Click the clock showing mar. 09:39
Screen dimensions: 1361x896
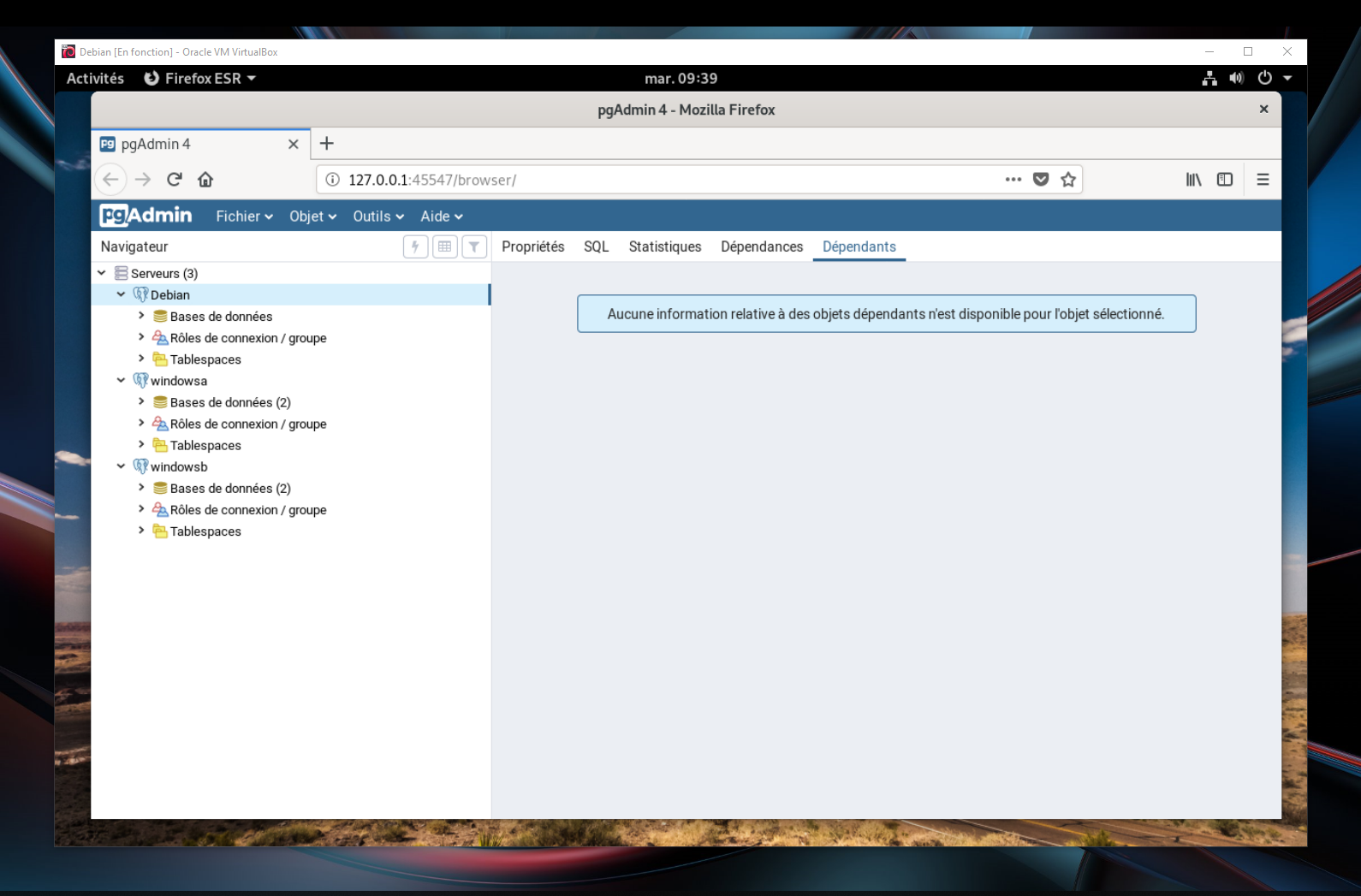(x=681, y=78)
